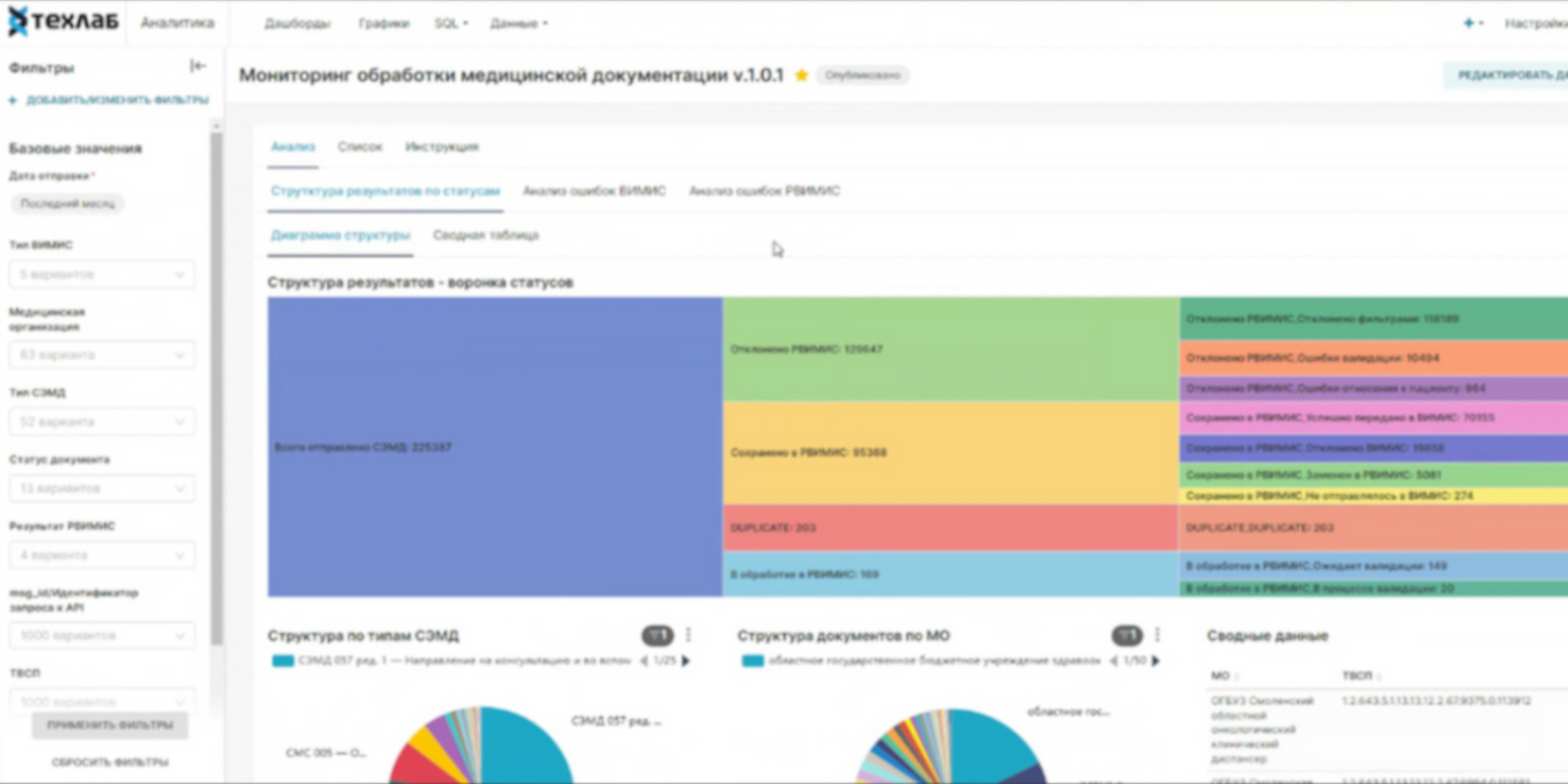Click the Сбросить фильтры link
Image resolution: width=1568 pixels, height=784 pixels.
[x=109, y=762]
